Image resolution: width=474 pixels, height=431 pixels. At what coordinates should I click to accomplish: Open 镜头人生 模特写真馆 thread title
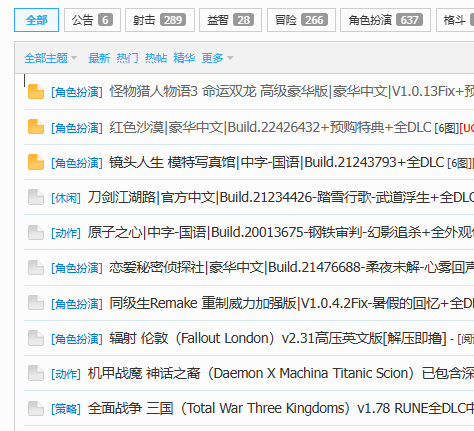[277, 162]
